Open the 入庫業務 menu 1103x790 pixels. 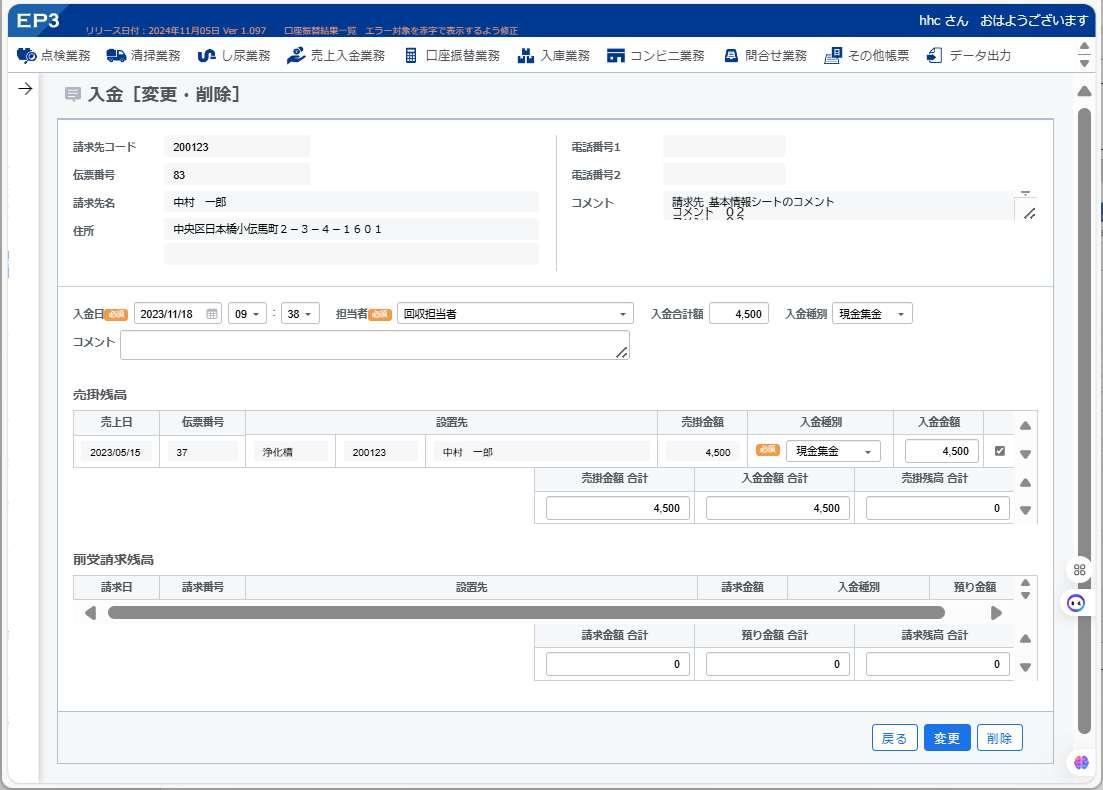pos(554,56)
